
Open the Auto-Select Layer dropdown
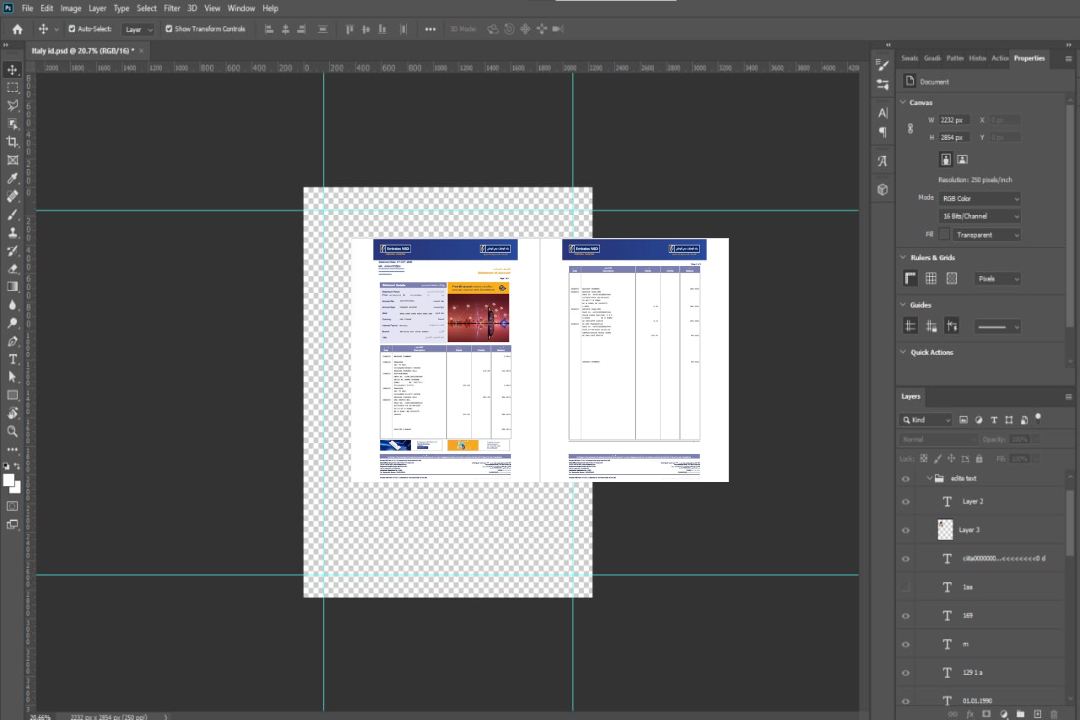click(x=138, y=29)
